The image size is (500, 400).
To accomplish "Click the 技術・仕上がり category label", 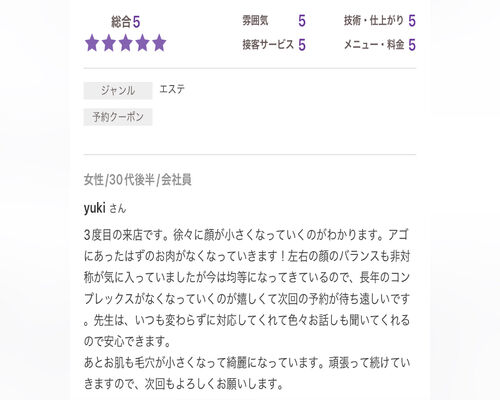I will coord(374,21).
